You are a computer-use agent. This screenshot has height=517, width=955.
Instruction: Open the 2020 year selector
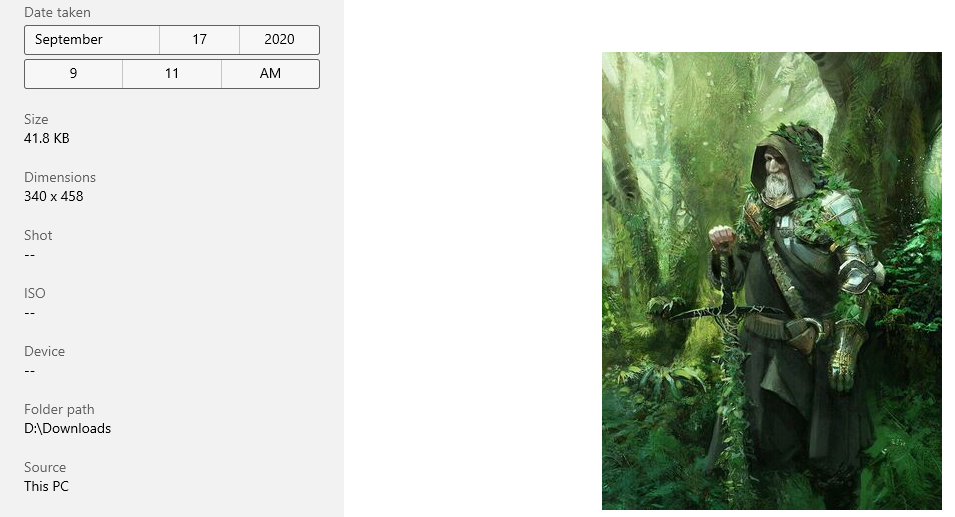coord(279,40)
